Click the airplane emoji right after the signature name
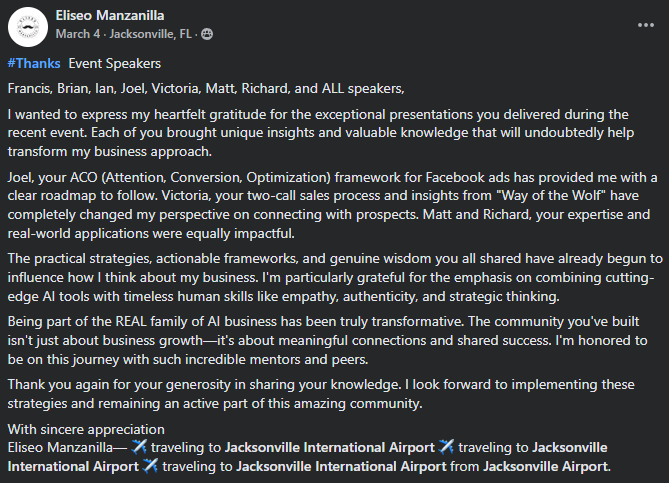Screen dimensions: 669x483 139,445
